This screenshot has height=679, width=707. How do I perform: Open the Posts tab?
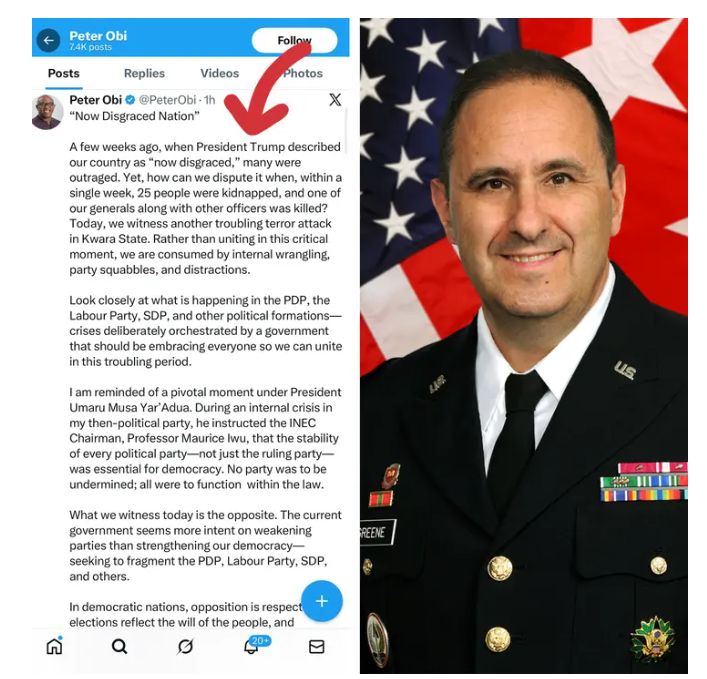[64, 73]
